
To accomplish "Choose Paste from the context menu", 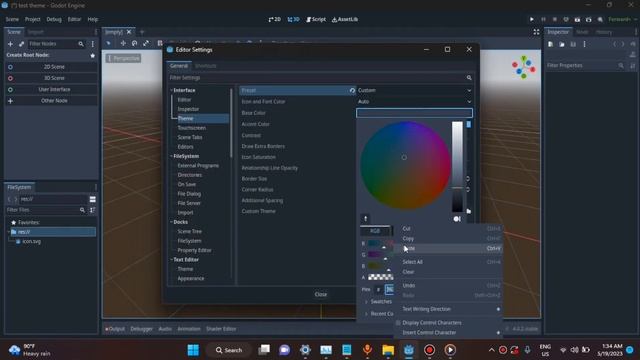I will (x=449, y=248).
